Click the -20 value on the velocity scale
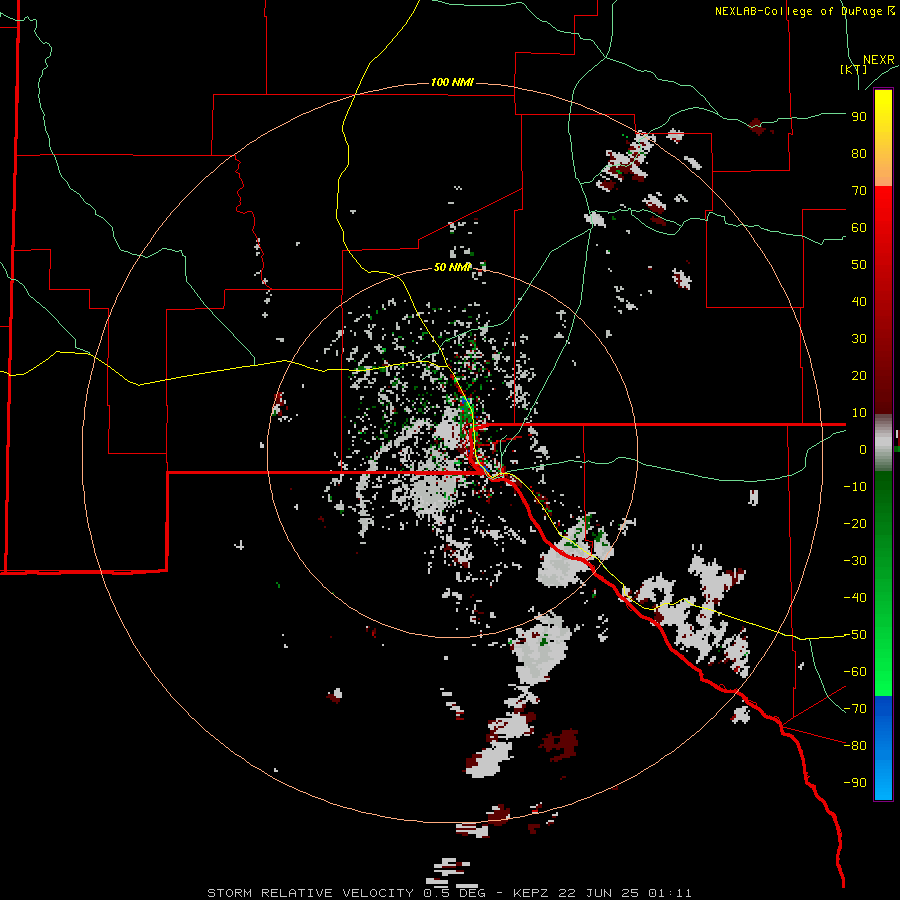 pyautogui.click(x=855, y=524)
